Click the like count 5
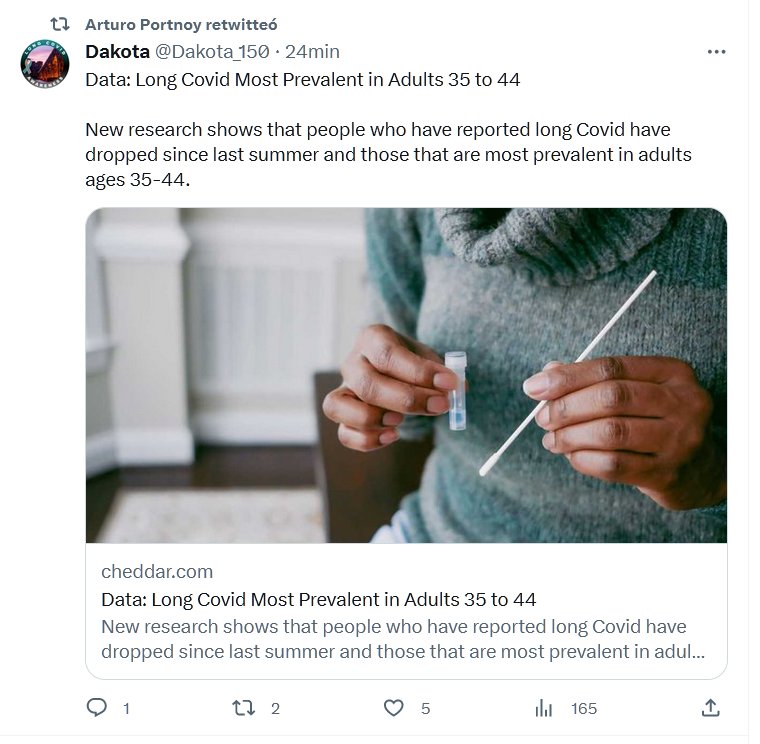This screenshot has width=760, height=744. [425, 708]
